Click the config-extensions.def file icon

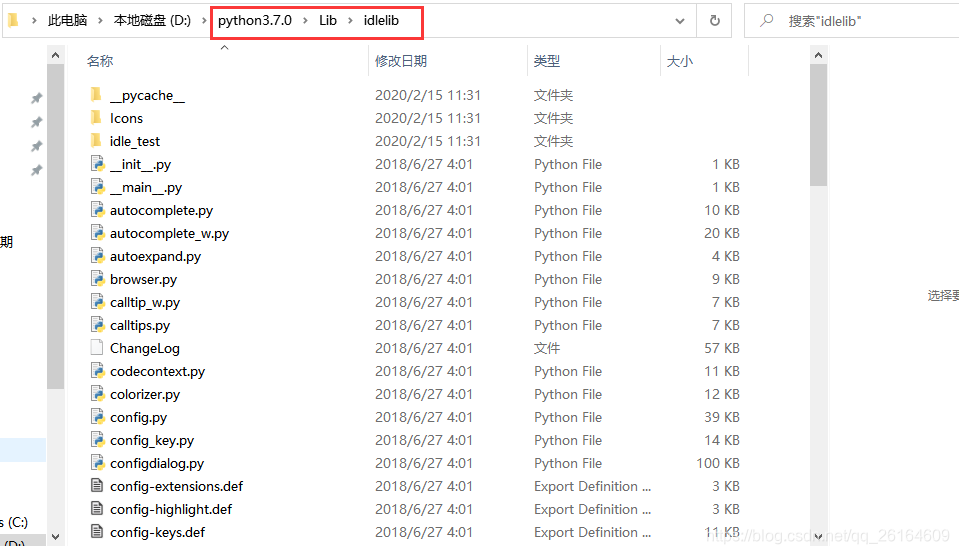pyautogui.click(x=97, y=486)
